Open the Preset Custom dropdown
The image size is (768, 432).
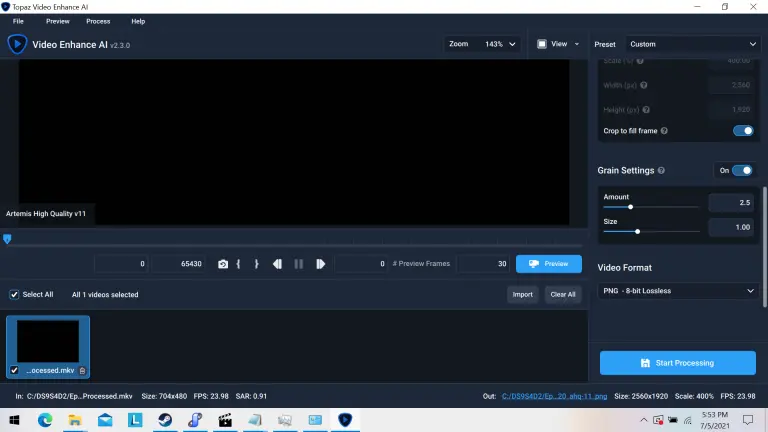[692, 44]
